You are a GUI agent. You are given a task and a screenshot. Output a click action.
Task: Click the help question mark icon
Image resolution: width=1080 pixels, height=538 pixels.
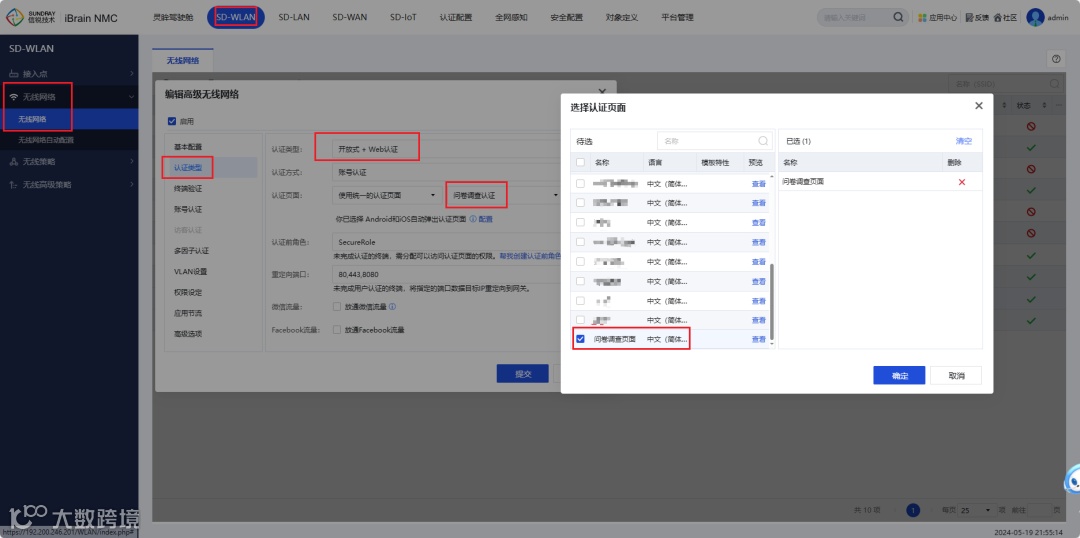(1056, 59)
